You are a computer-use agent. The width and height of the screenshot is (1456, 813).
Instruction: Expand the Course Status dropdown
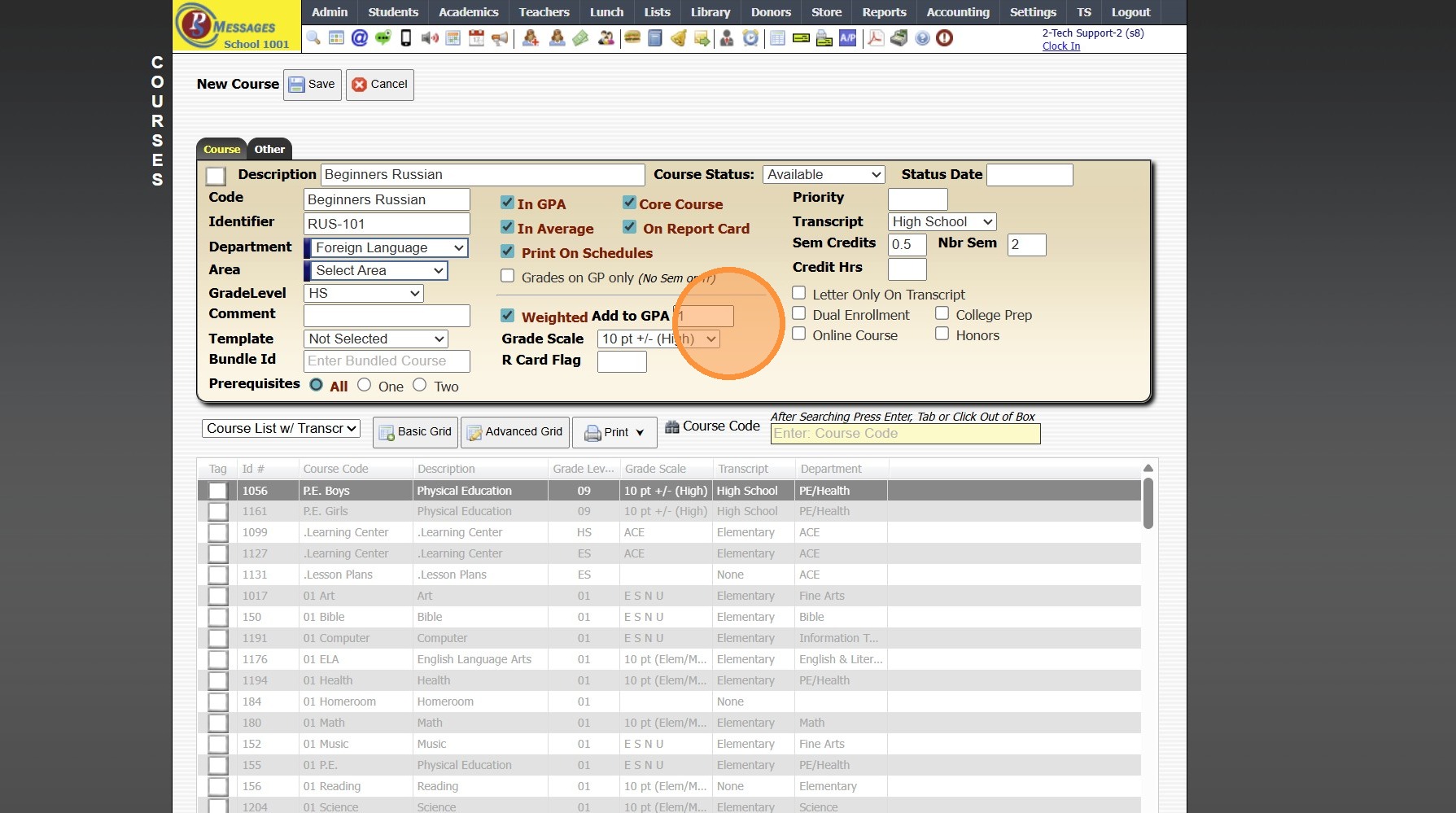point(824,174)
